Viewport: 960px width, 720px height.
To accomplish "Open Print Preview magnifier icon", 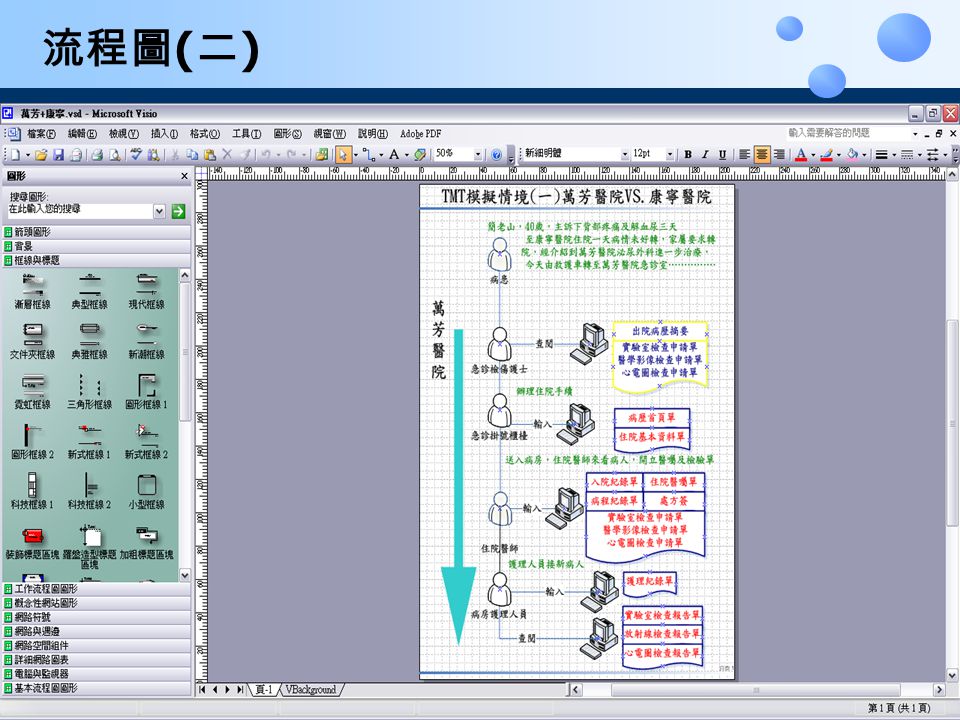I will point(114,155).
